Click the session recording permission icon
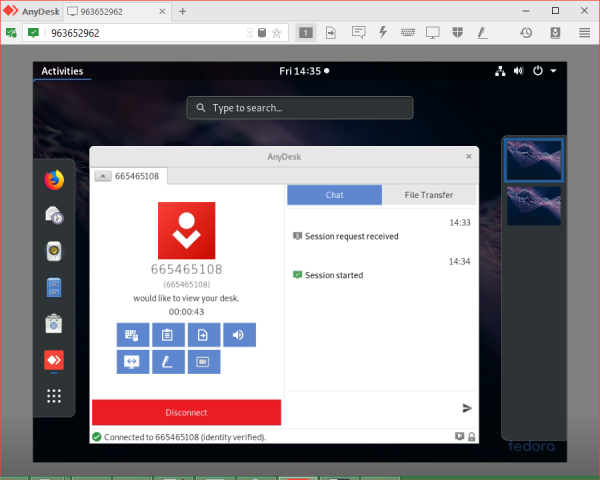600x480 pixels. coord(203,361)
